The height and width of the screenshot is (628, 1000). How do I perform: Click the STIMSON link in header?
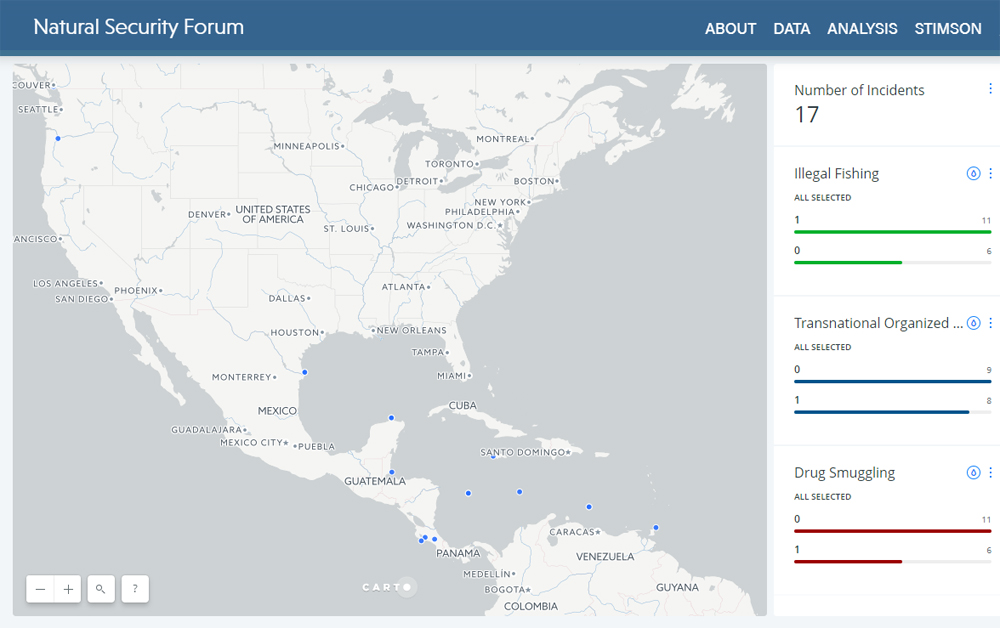coord(947,29)
